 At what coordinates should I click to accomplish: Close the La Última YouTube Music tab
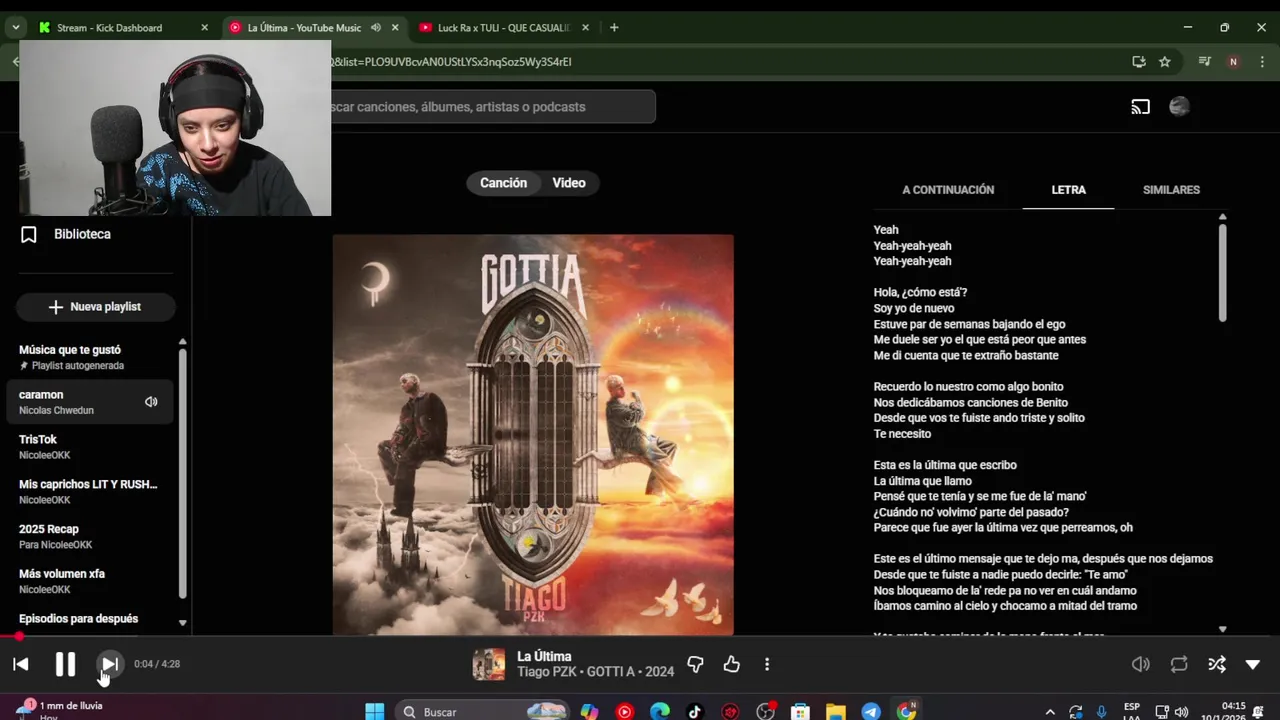tap(395, 28)
